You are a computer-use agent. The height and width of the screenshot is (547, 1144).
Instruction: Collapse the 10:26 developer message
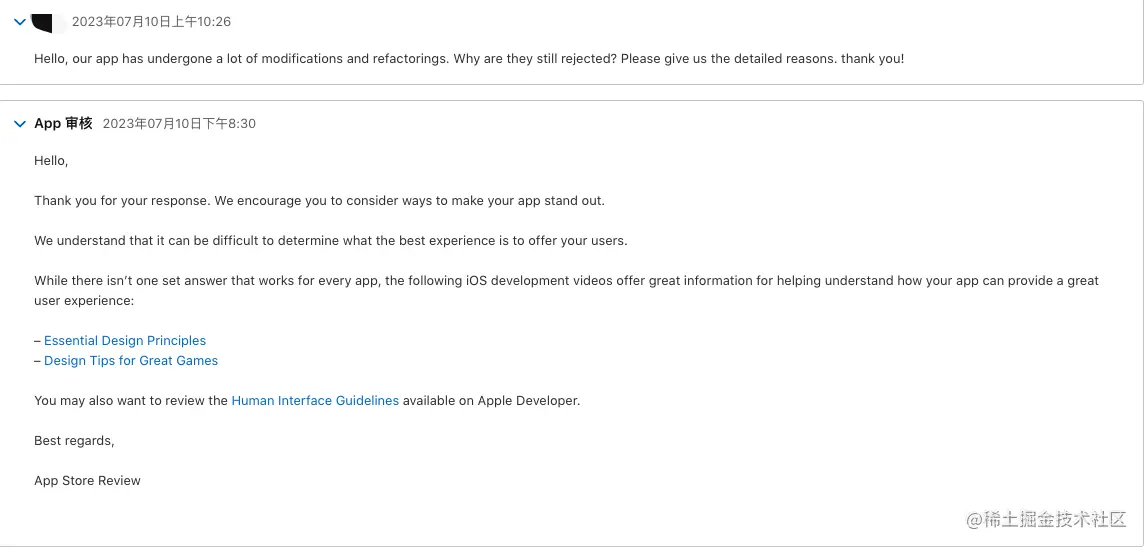tap(20, 22)
